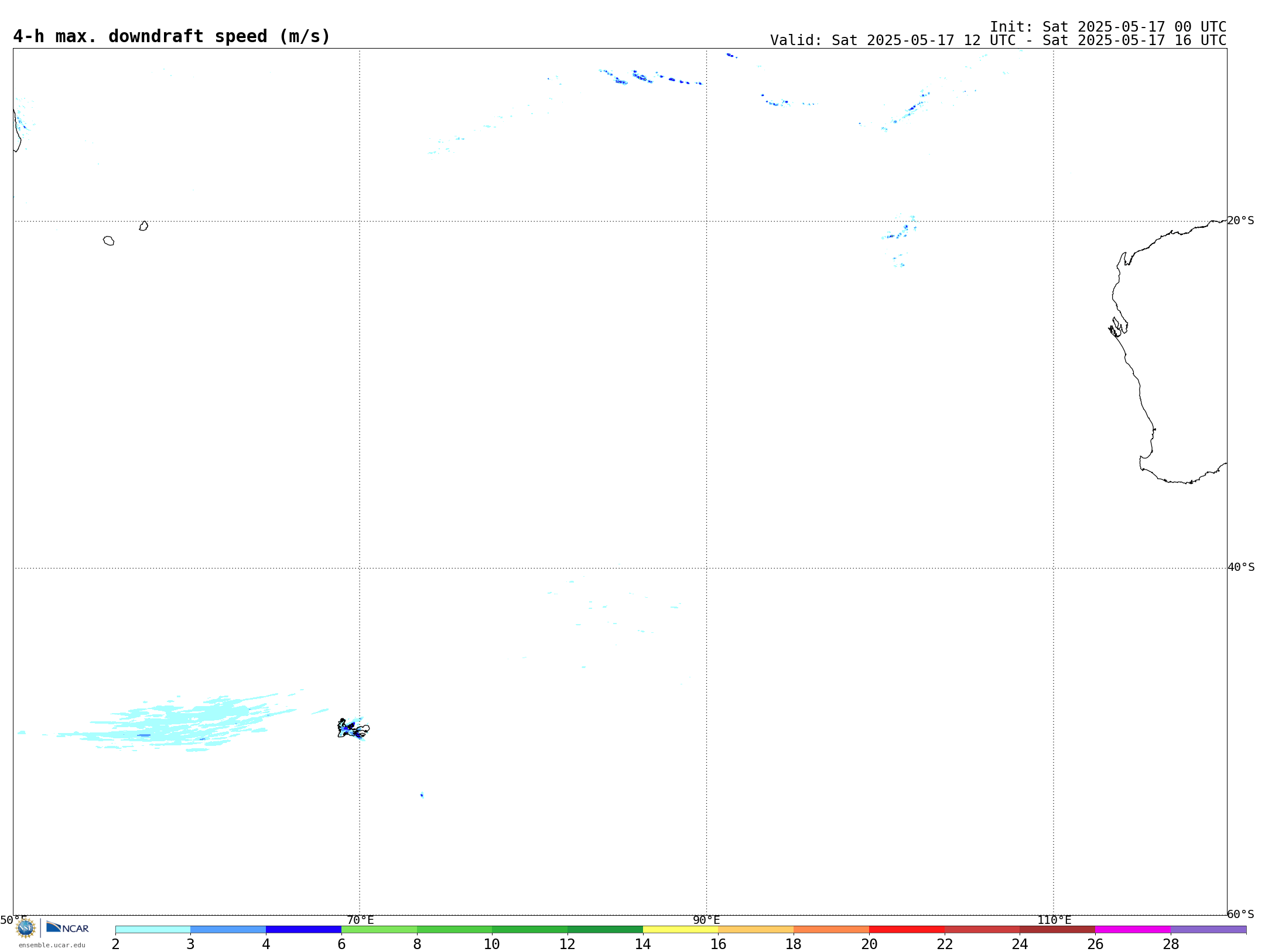Click the colorbar tick label 14
Screen dimensions: 1265x952
pyautogui.click(x=643, y=944)
